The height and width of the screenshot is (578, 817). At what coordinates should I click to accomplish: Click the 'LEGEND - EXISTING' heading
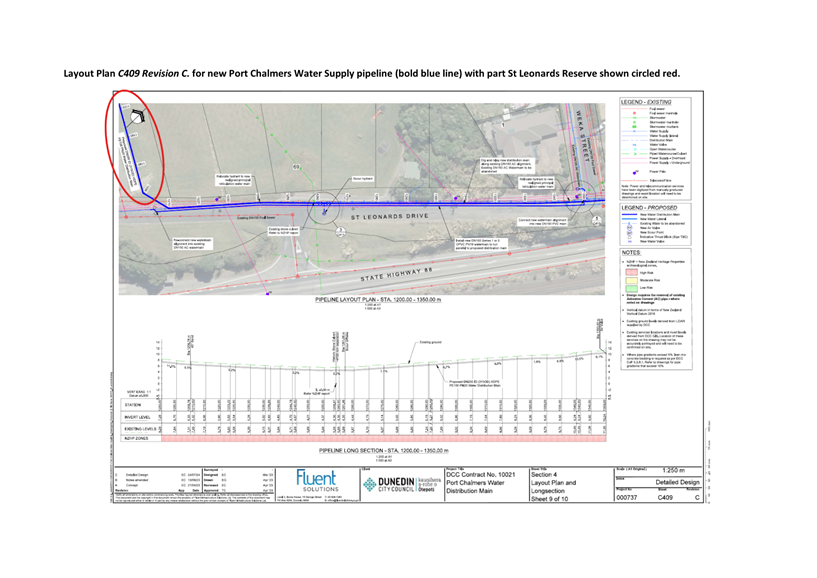[646, 102]
